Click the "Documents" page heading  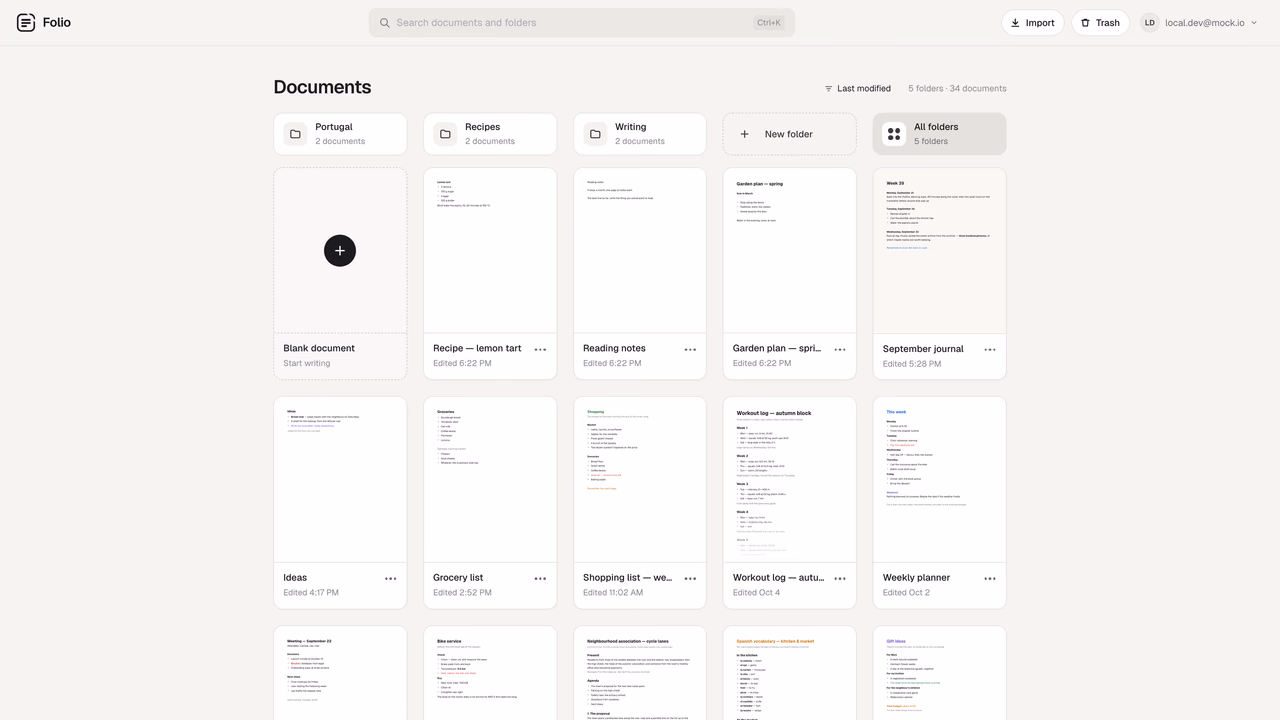tap(322, 87)
